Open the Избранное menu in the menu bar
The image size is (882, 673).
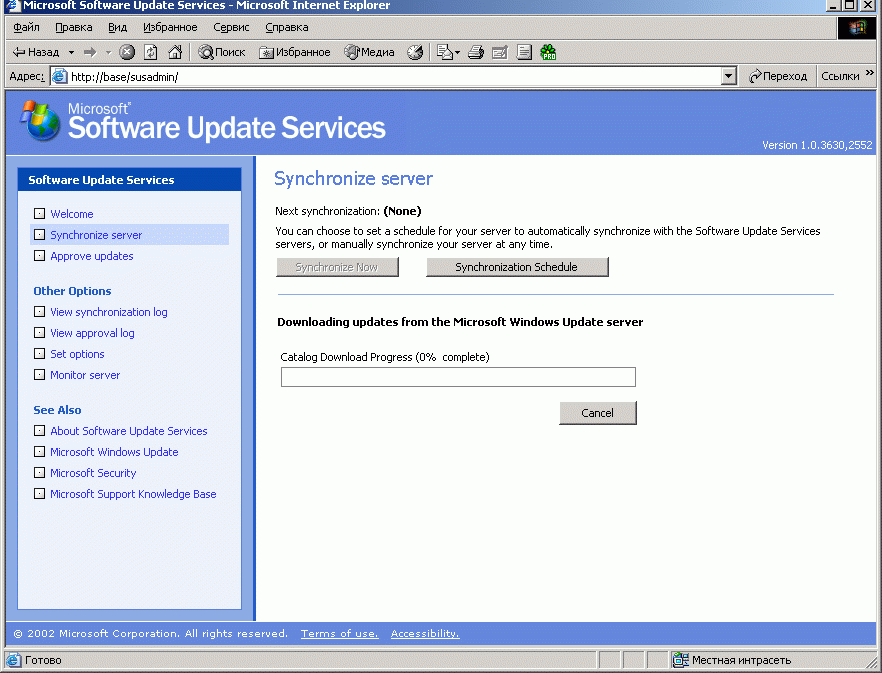click(x=170, y=27)
